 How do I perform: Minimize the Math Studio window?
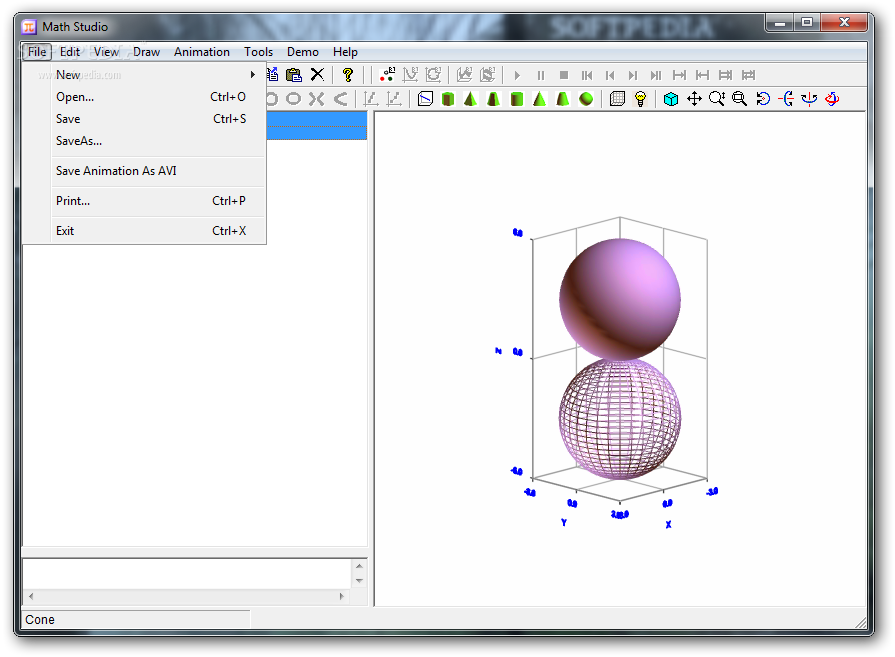(780, 23)
